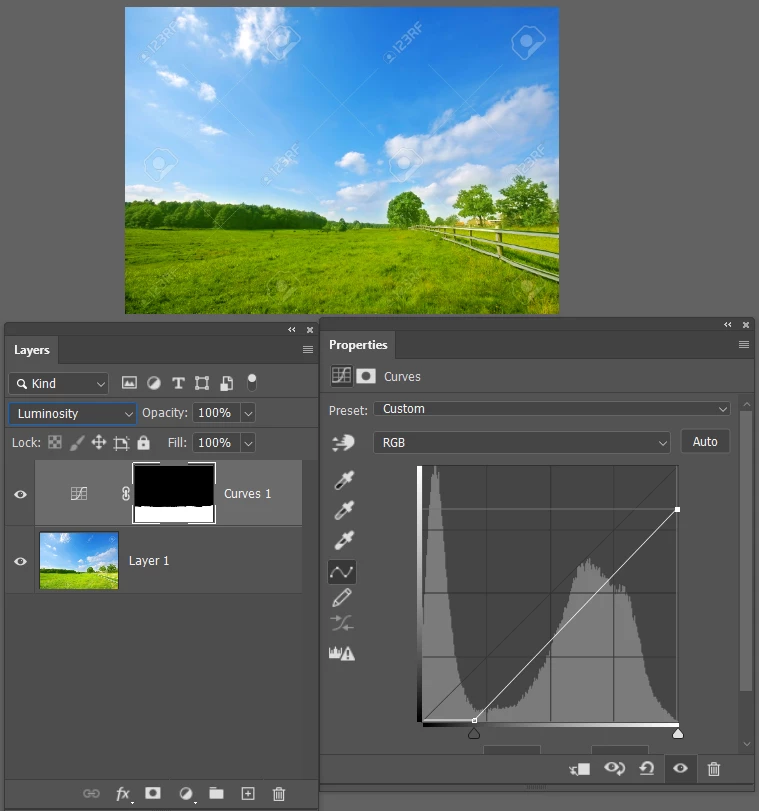Open the Preset Custom dropdown
This screenshot has height=811, width=759.
[x=552, y=409]
